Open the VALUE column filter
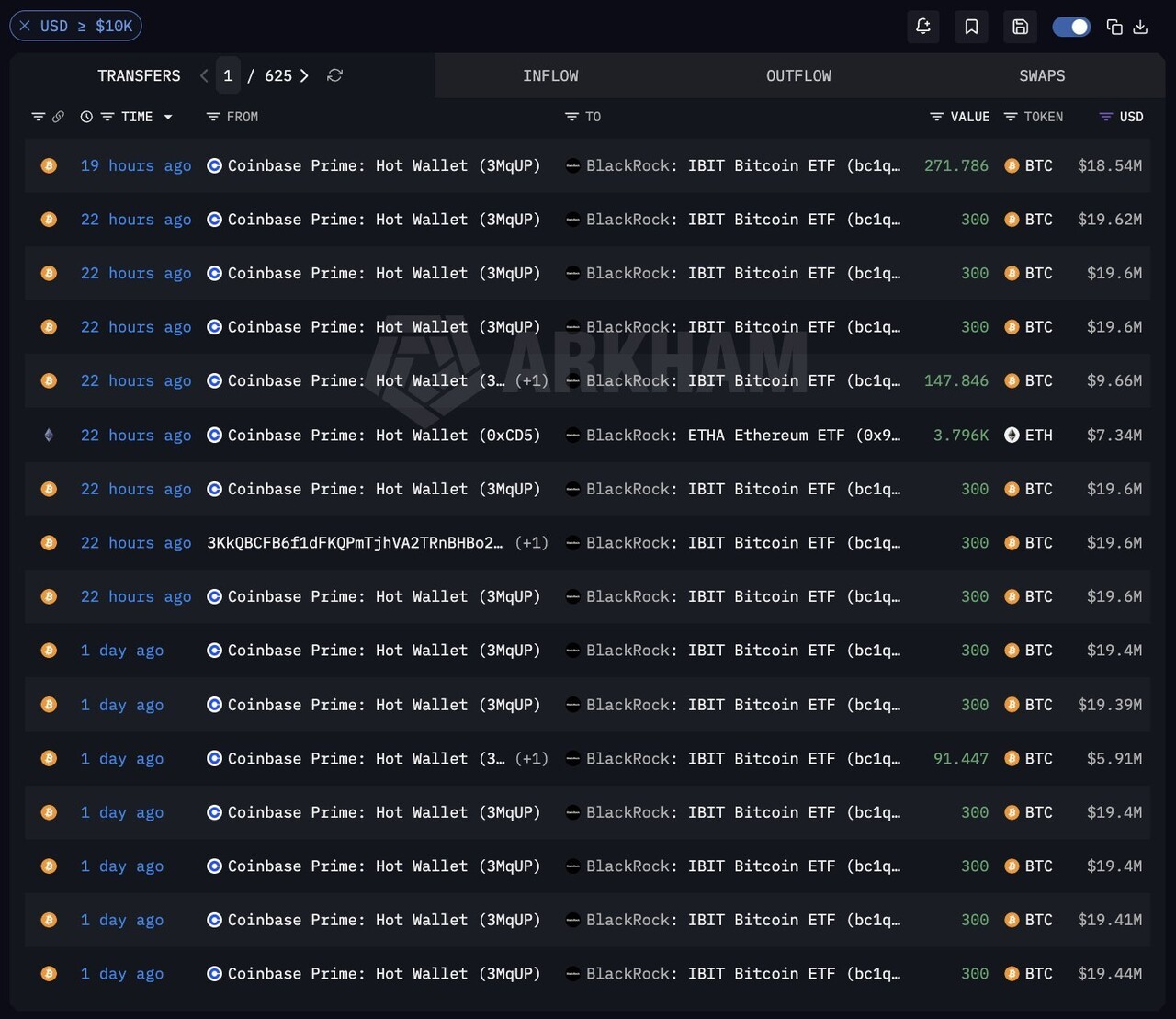Viewport: 1176px width, 1019px height. tap(937, 117)
